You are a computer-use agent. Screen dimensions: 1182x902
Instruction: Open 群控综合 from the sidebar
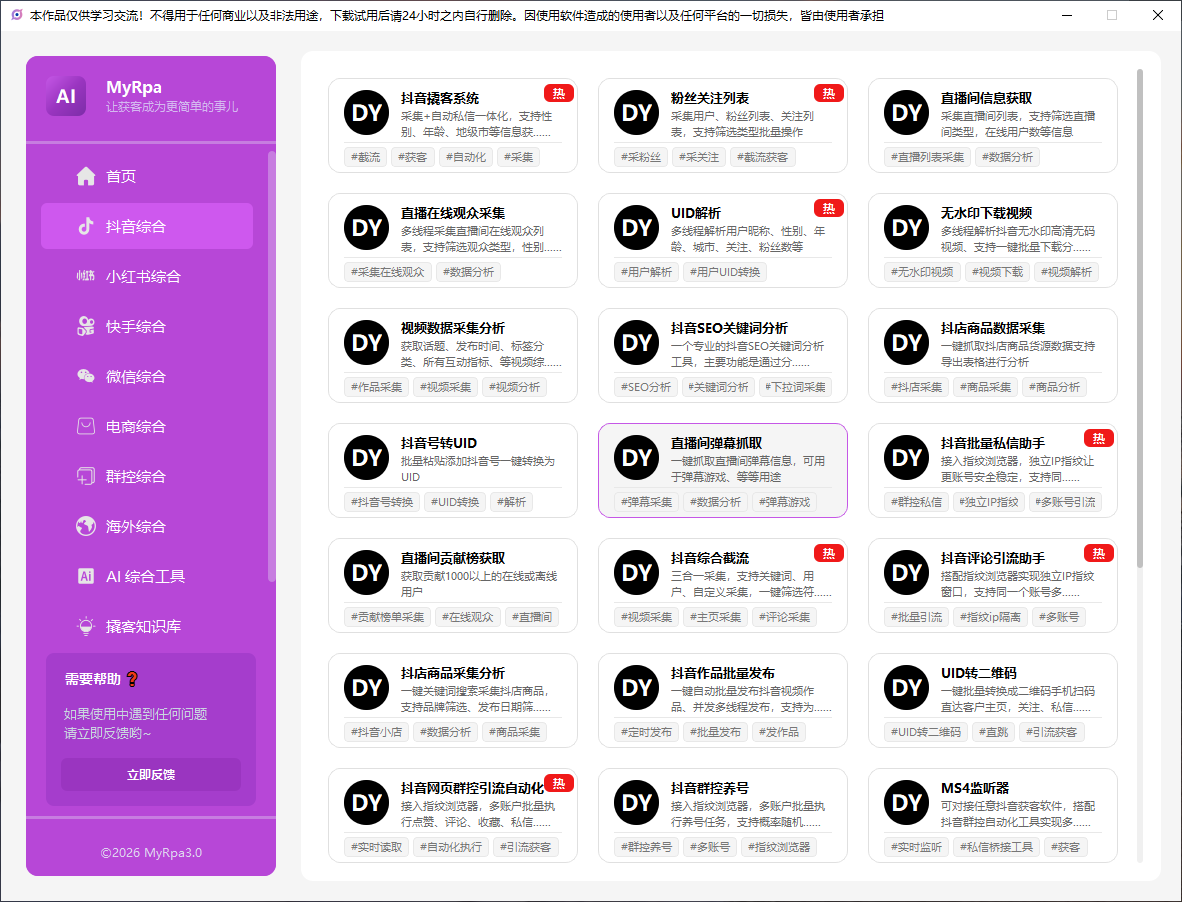[x=147, y=476]
